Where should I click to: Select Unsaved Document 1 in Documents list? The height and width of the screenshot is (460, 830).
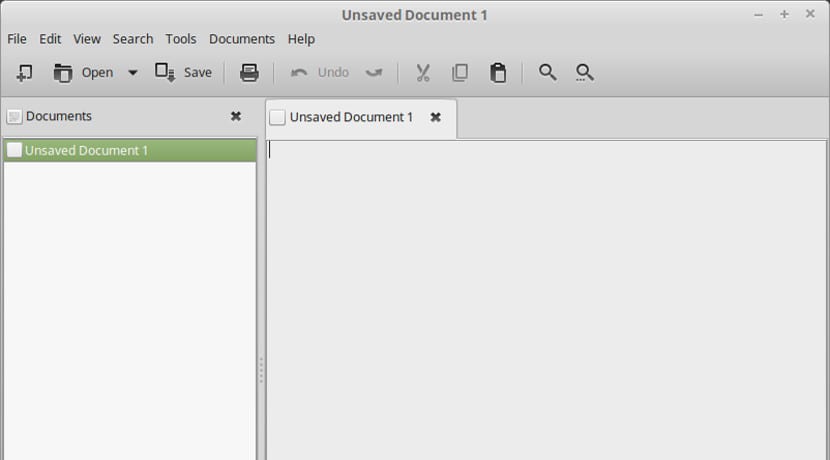[x=130, y=150]
